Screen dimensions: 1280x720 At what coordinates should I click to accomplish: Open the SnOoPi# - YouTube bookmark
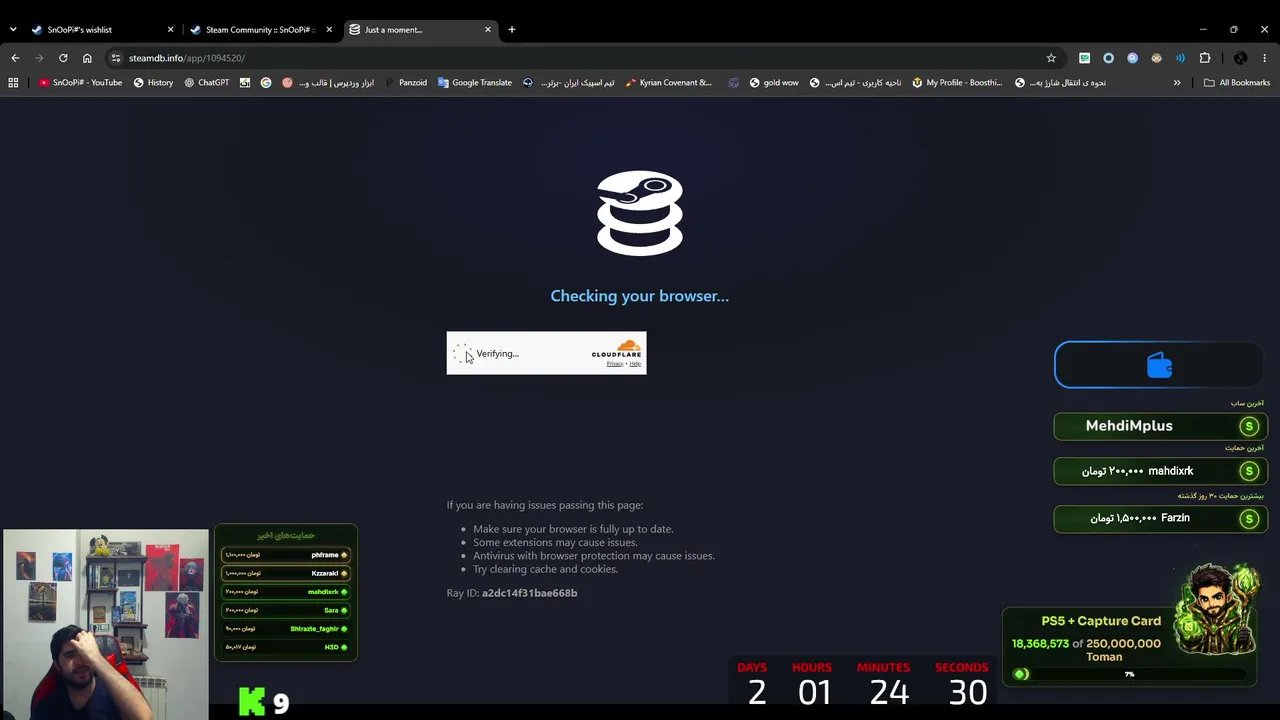pyautogui.click(x=80, y=83)
